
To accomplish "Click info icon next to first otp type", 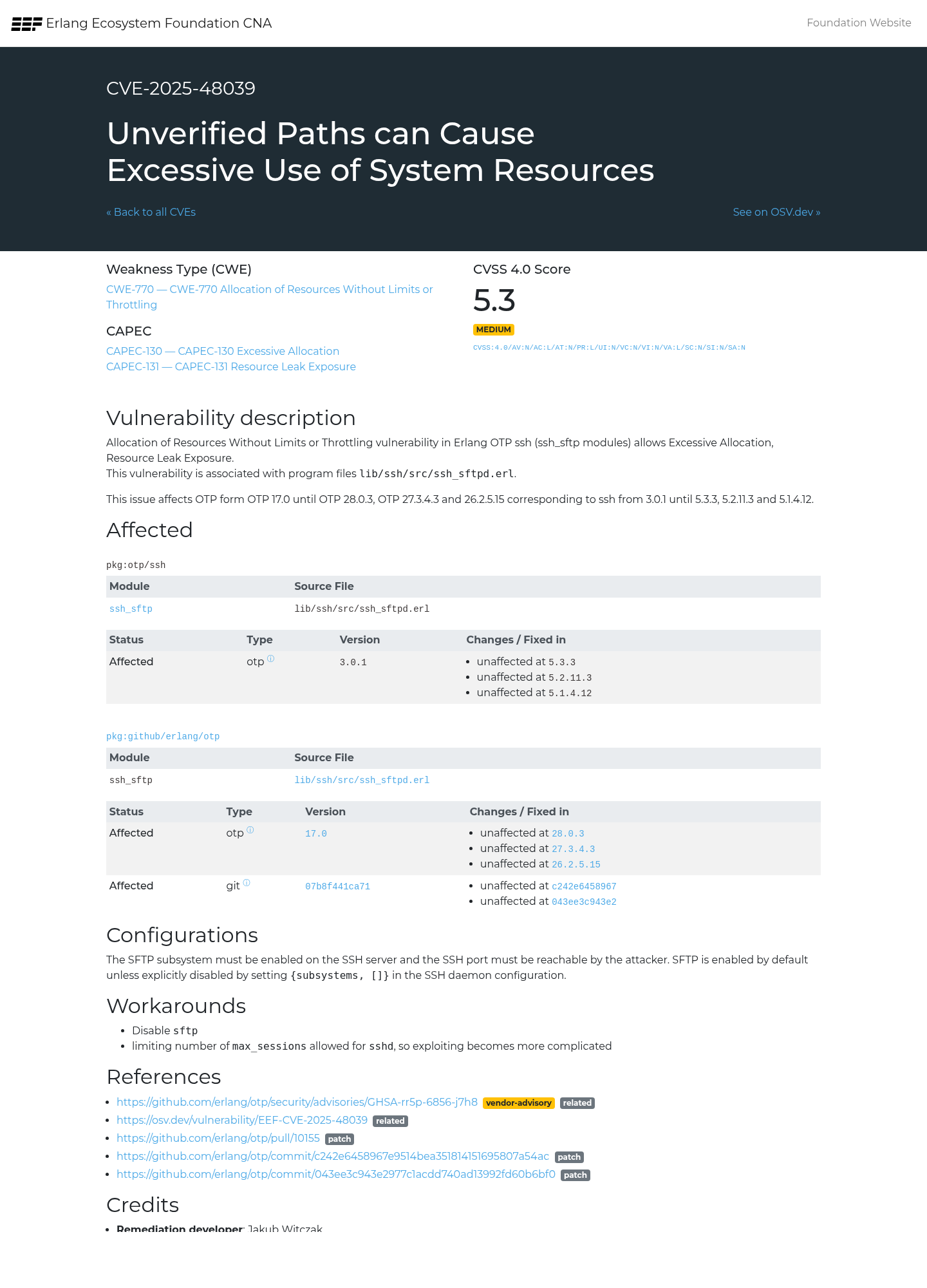I will (271, 658).
